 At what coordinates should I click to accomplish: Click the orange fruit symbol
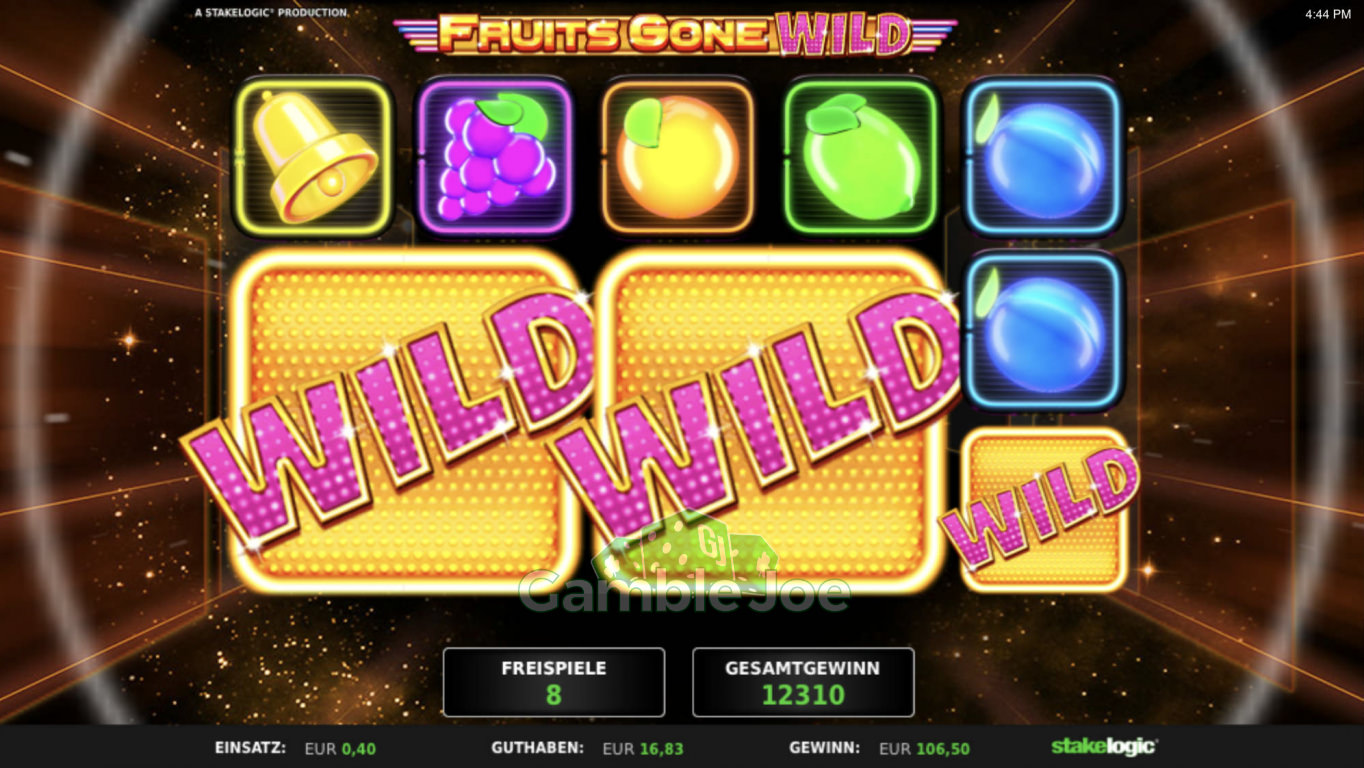[677, 158]
